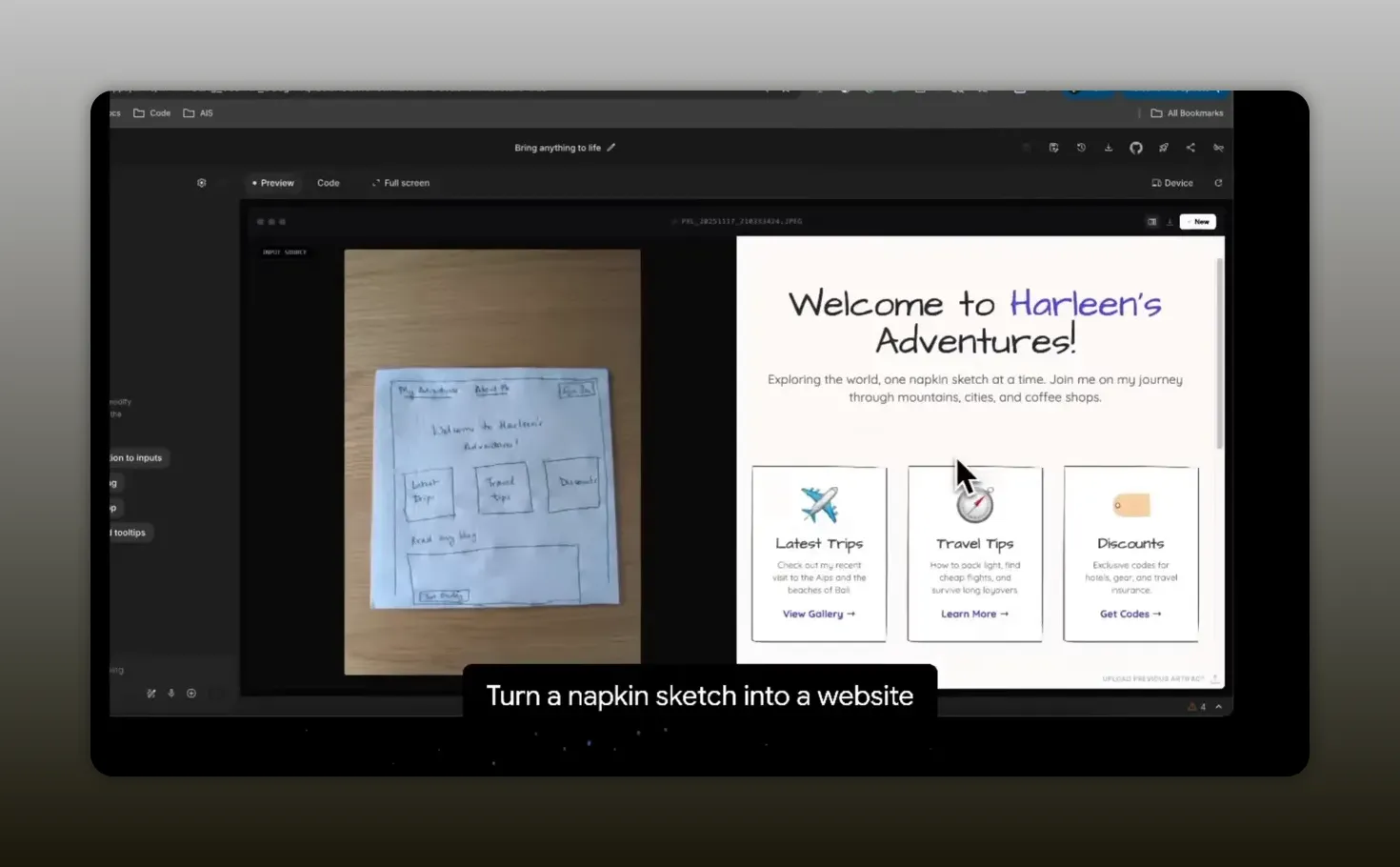
Task: Follow the View Gallery link
Action: tap(818, 615)
